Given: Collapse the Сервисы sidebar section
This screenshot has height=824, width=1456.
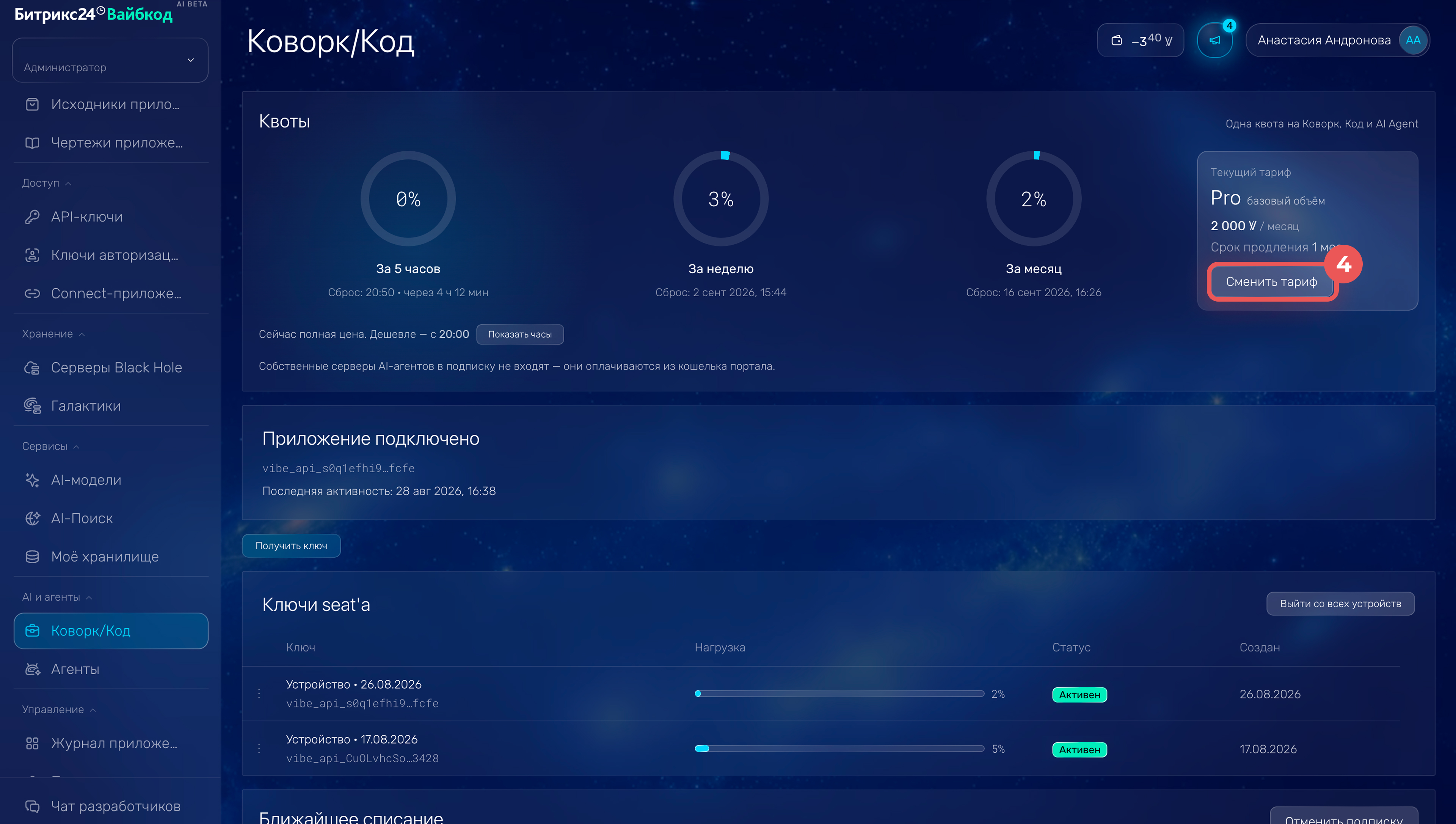Looking at the screenshot, I should (50, 446).
